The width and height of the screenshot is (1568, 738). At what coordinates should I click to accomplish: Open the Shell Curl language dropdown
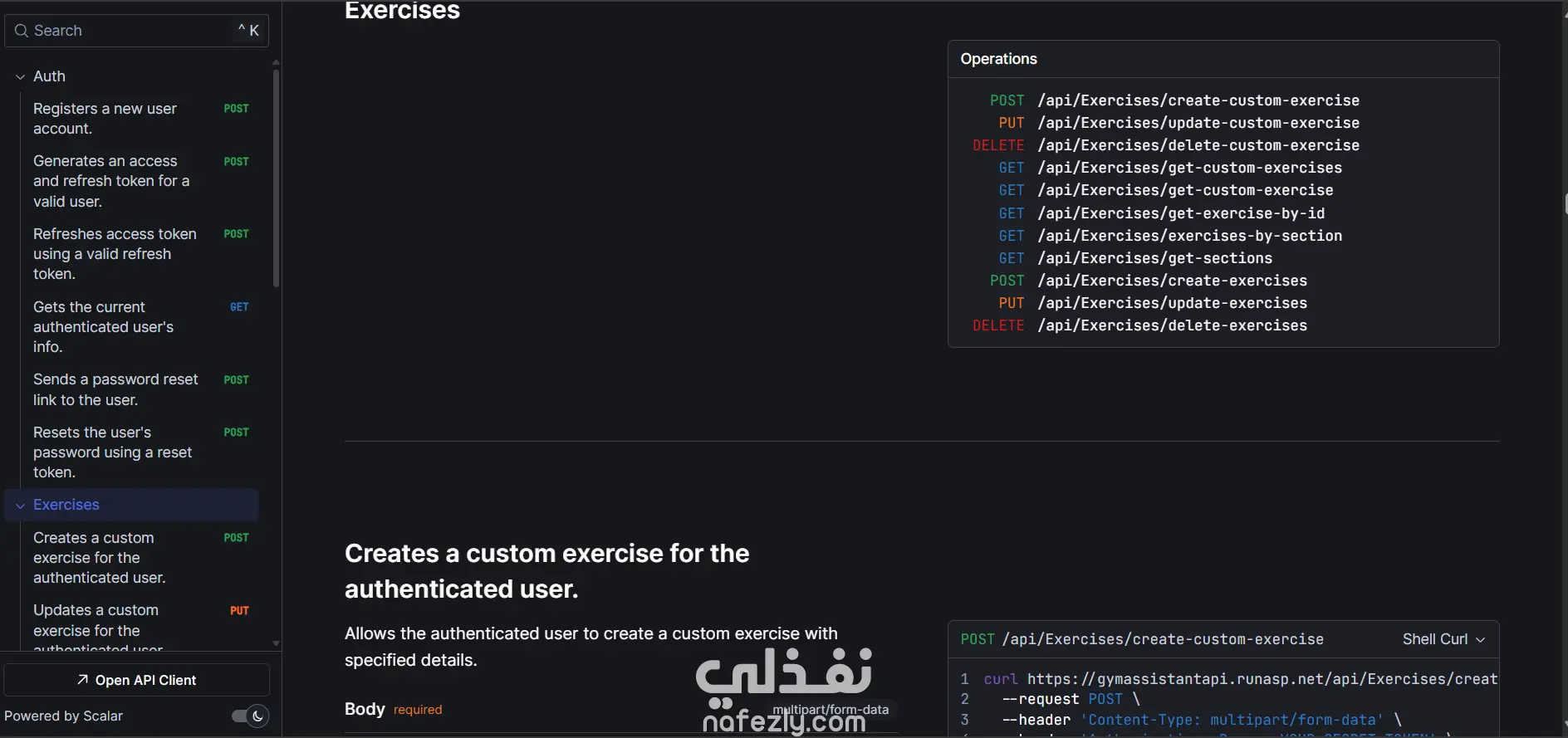tap(1443, 639)
